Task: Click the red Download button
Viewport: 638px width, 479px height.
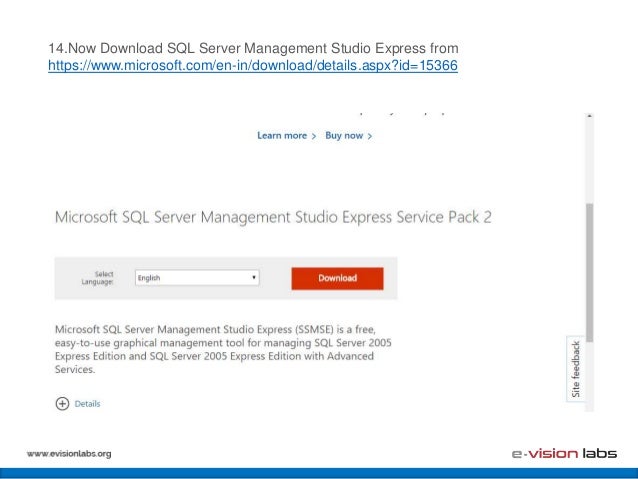Action: (x=337, y=278)
